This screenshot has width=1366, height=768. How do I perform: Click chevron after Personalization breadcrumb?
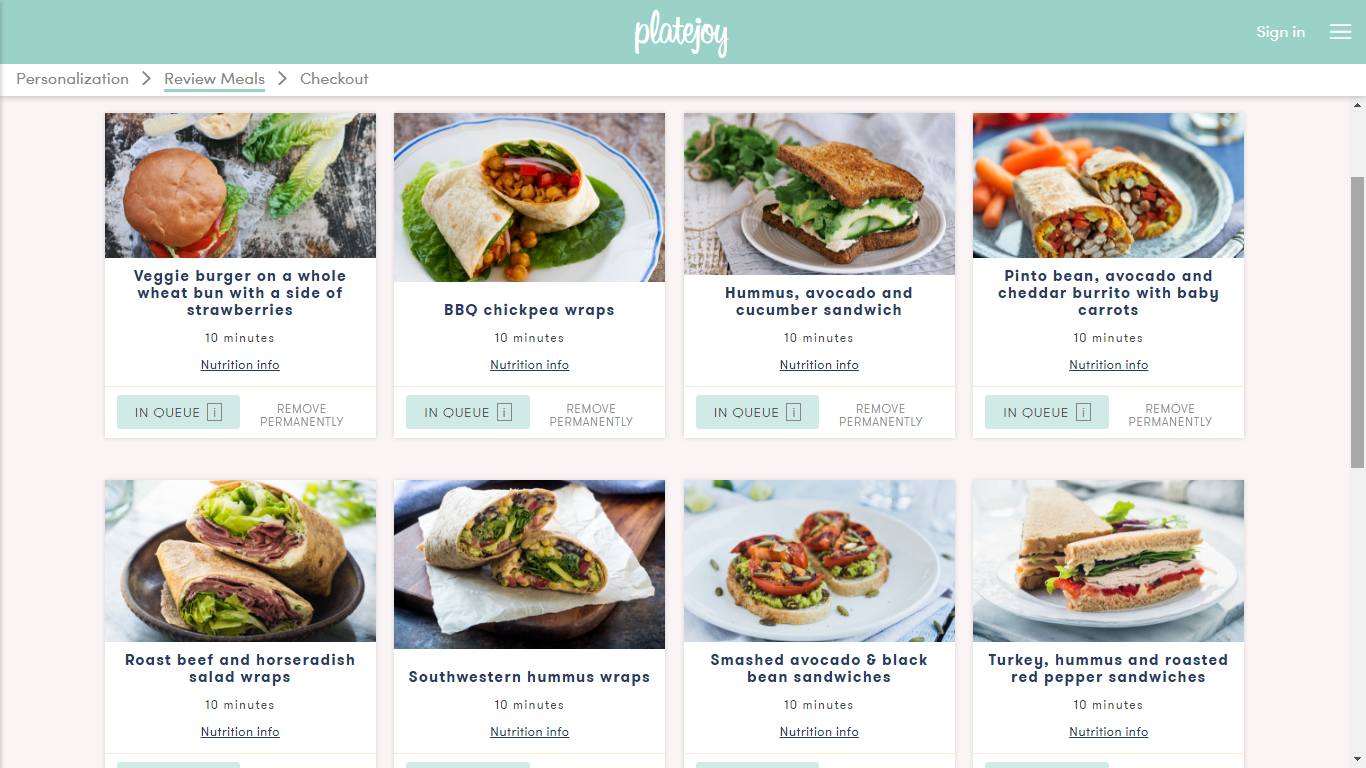(146, 78)
